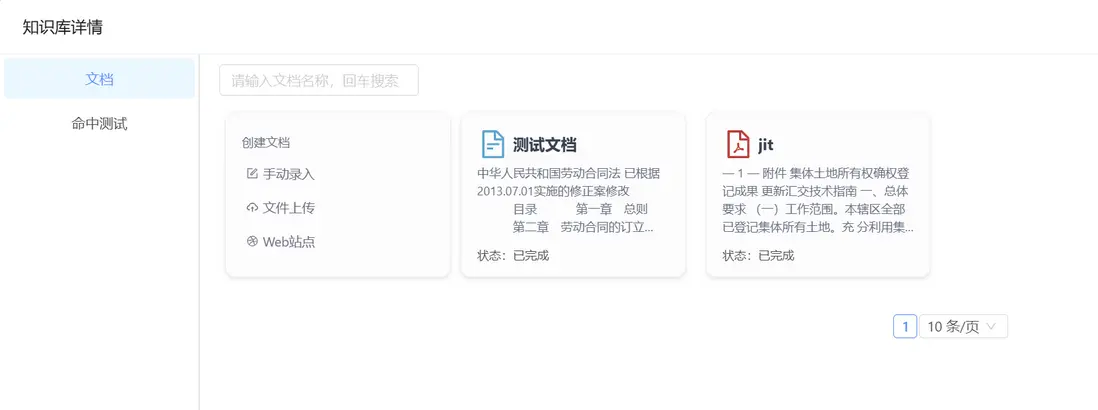1098x410 pixels.
Task: Open the 文档 tab in sidebar
Action: [x=99, y=79]
